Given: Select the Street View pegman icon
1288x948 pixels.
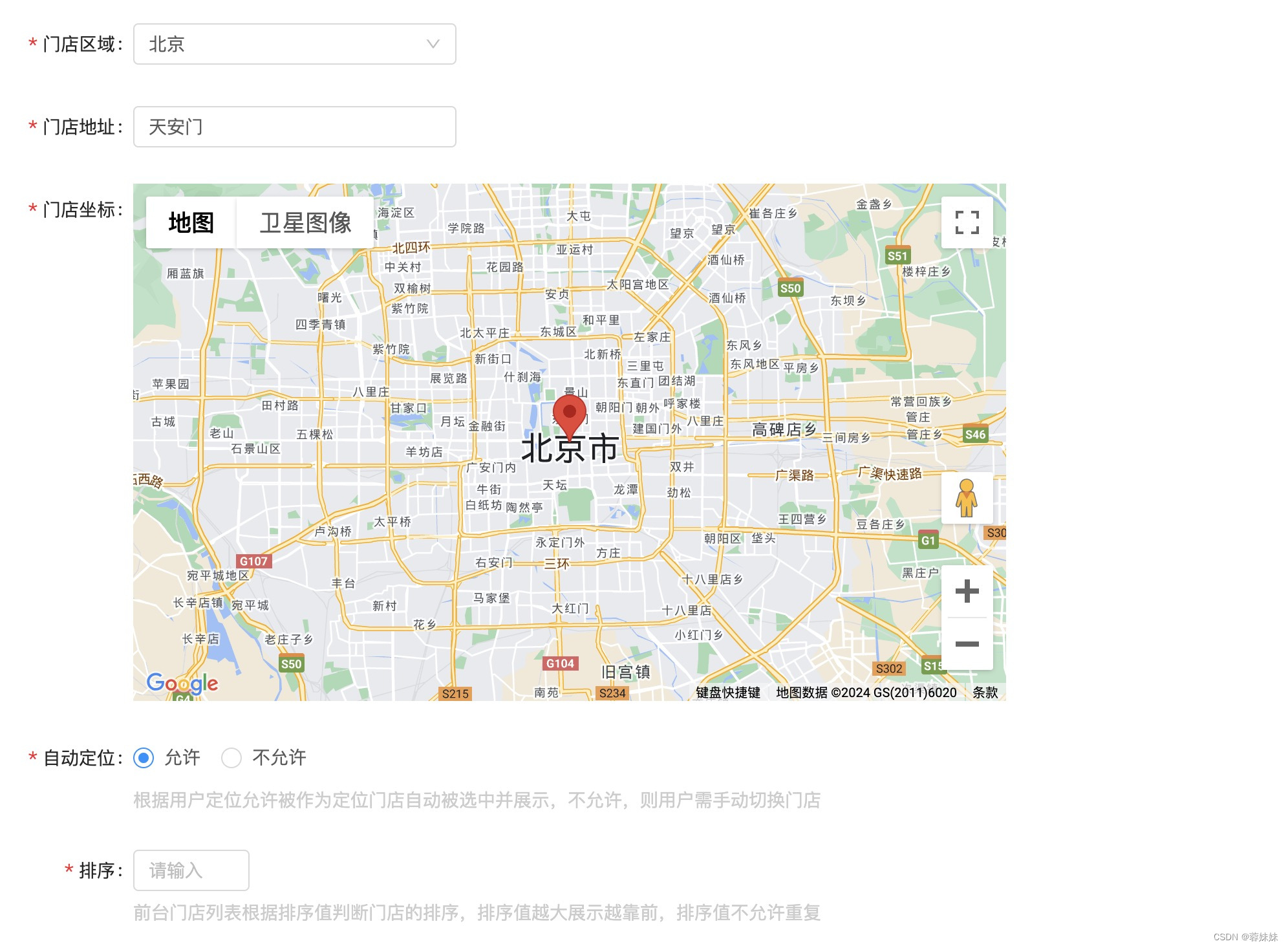Looking at the screenshot, I should point(967,498).
